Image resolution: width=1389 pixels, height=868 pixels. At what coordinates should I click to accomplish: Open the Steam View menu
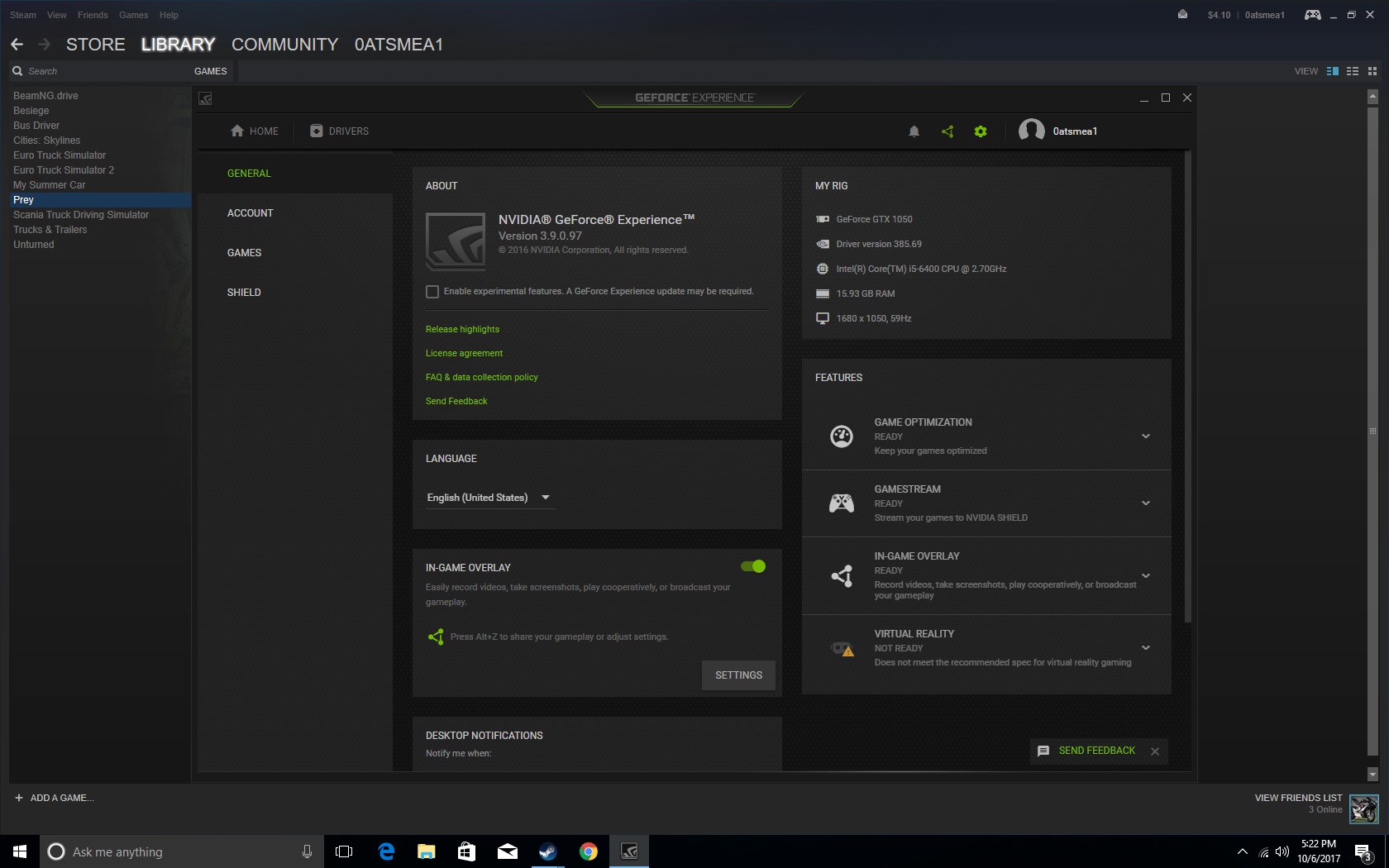(57, 15)
